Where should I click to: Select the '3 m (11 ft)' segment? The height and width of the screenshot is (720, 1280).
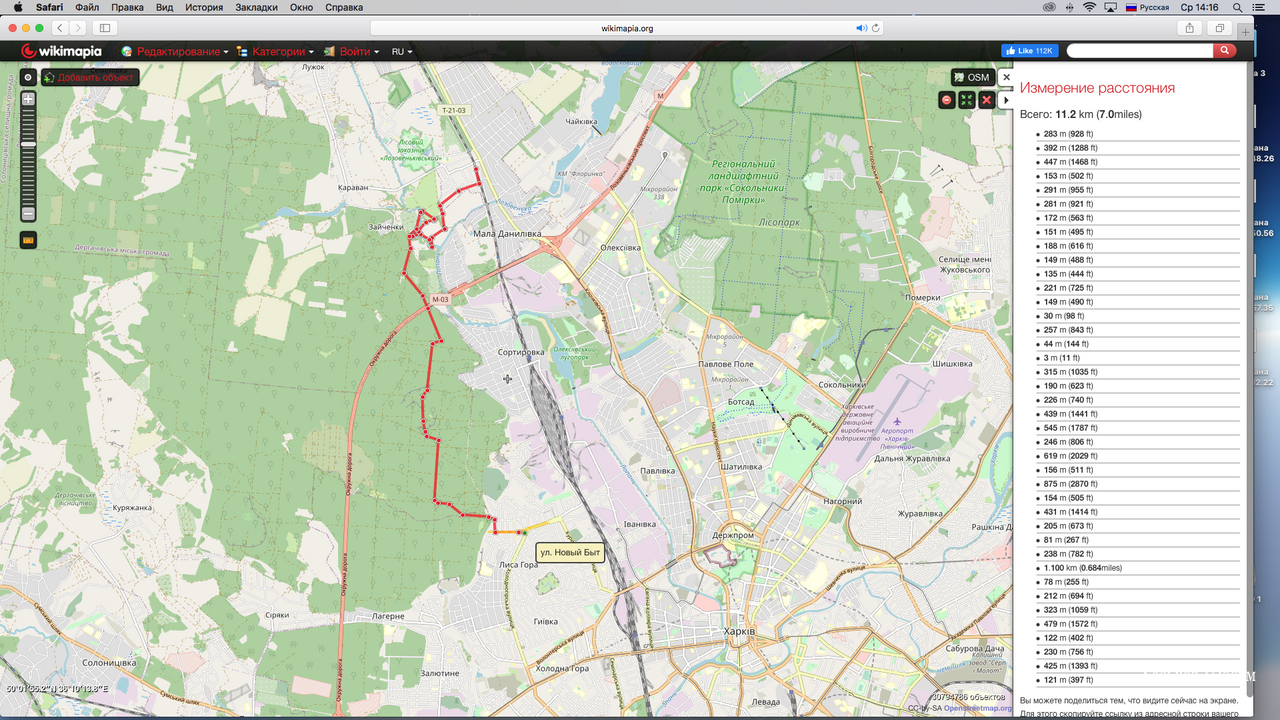click(x=1061, y=358)
